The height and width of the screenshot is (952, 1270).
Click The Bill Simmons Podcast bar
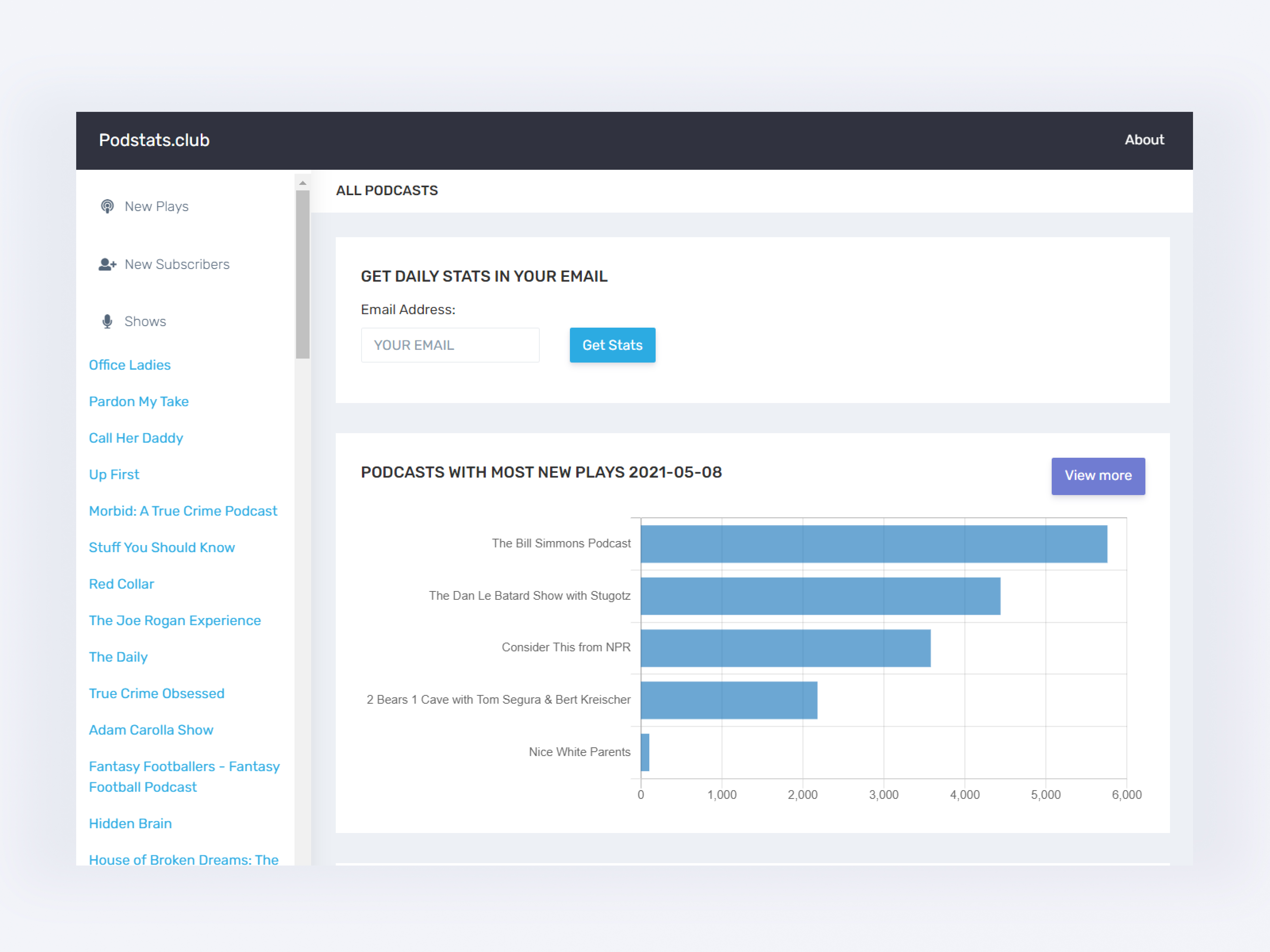pyautogui.click(x=874, y=544)
